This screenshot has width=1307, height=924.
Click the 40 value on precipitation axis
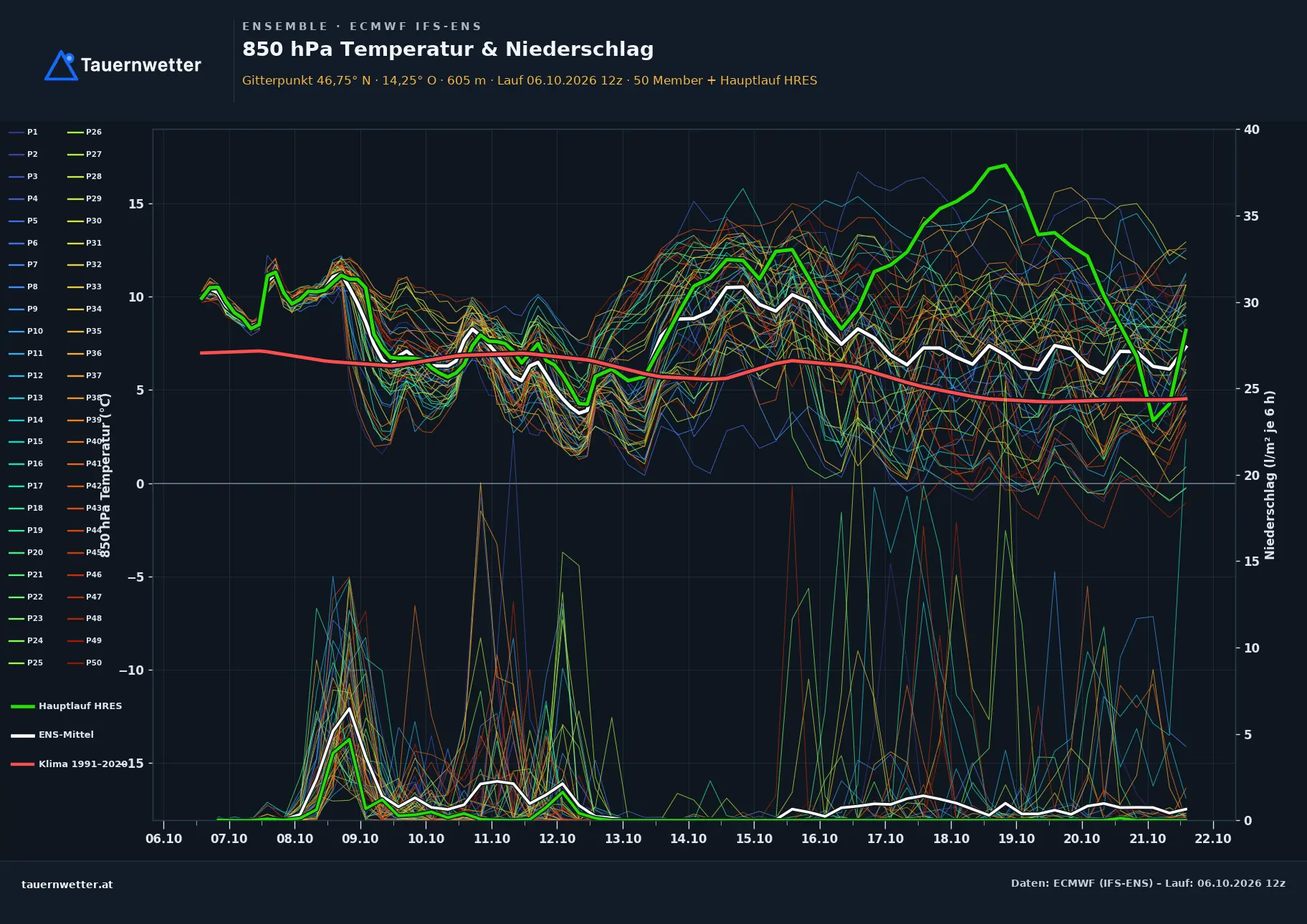(x=1252, y=130)
